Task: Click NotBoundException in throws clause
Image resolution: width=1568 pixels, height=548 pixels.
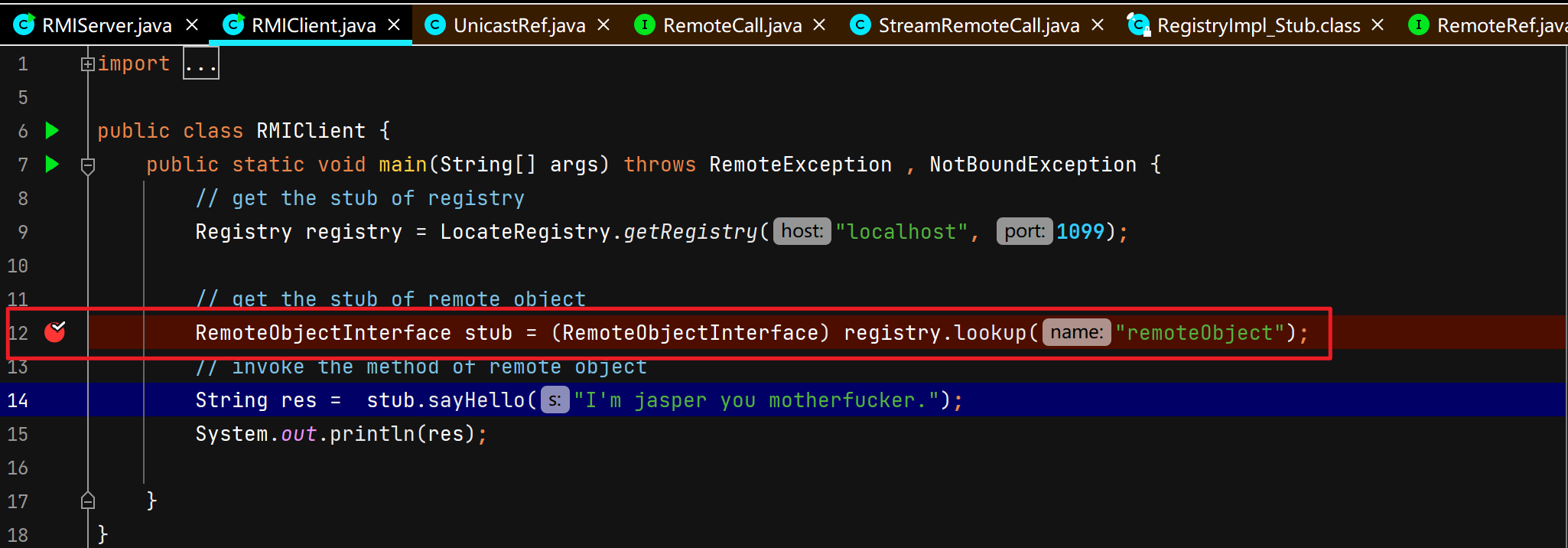Action: pos(1033,165)
